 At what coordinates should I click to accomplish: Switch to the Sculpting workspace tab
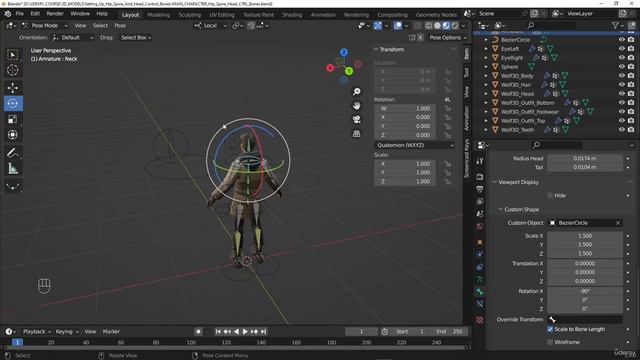189,15
